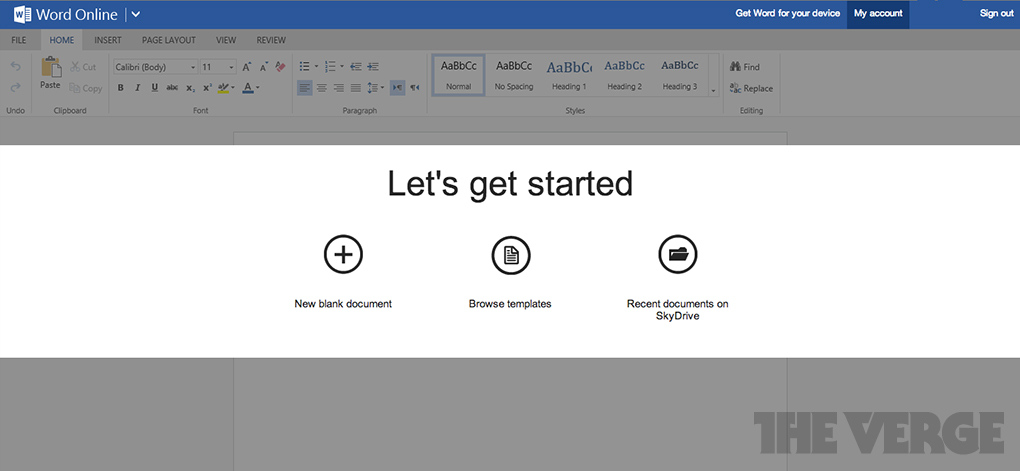The height and width of the screenshot is (471, 1020).
Task: Toggle Underline formatting
Action: (x=154, y=88)
